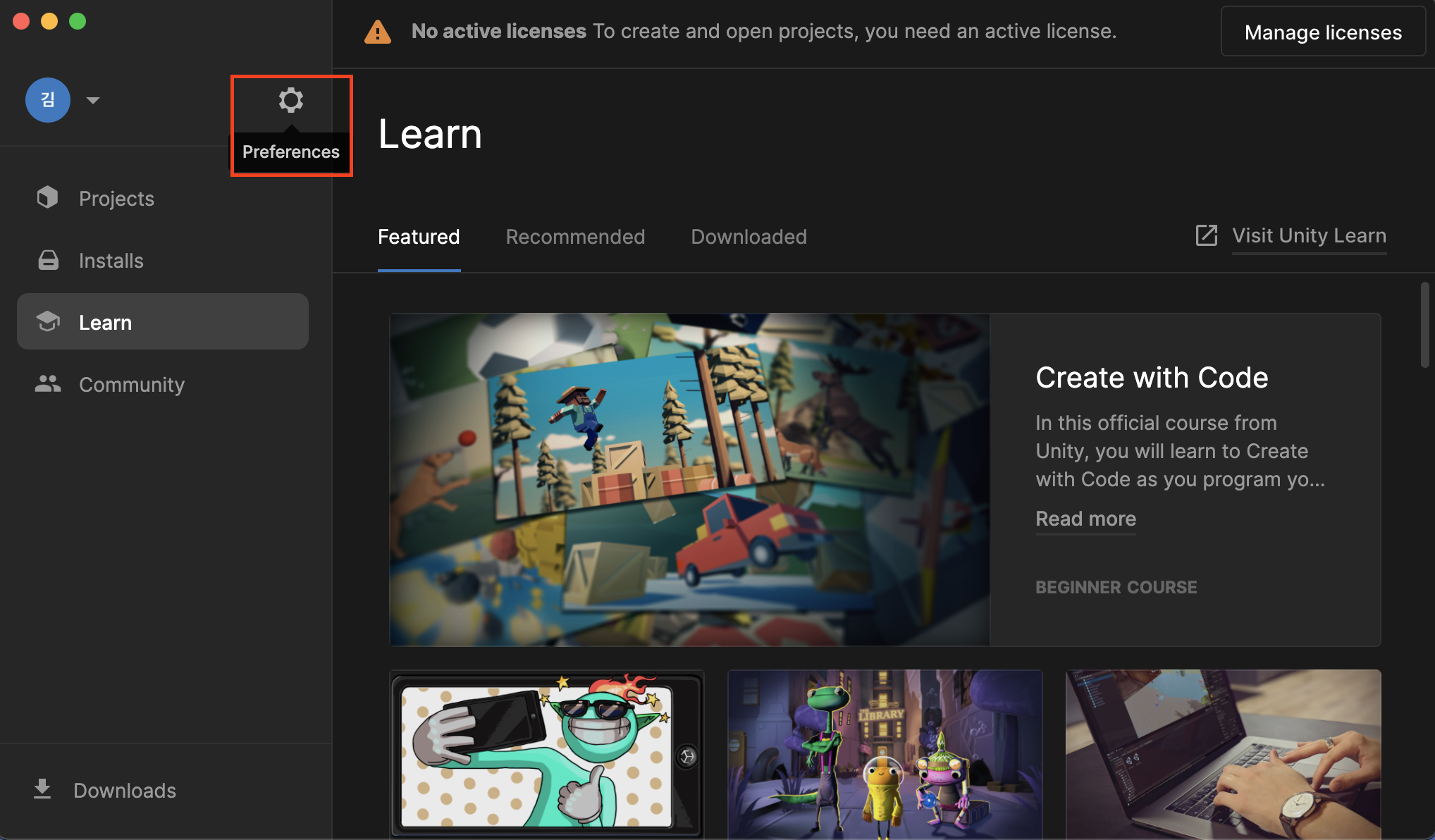Click the vertical scrollbar on the Learn page
This screenshot has height=840, width=1435.
pyautogui.click(x=1424, y=324)
